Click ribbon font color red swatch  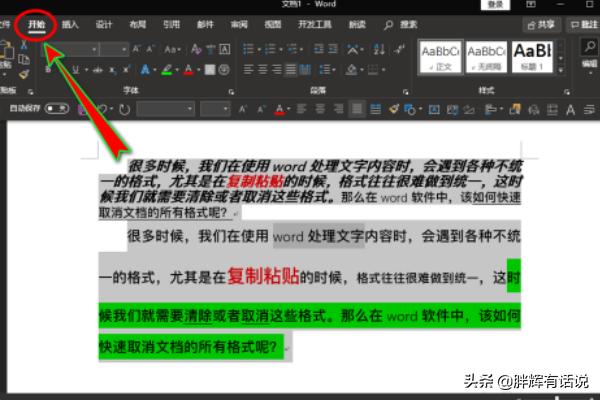pos(188,70)
